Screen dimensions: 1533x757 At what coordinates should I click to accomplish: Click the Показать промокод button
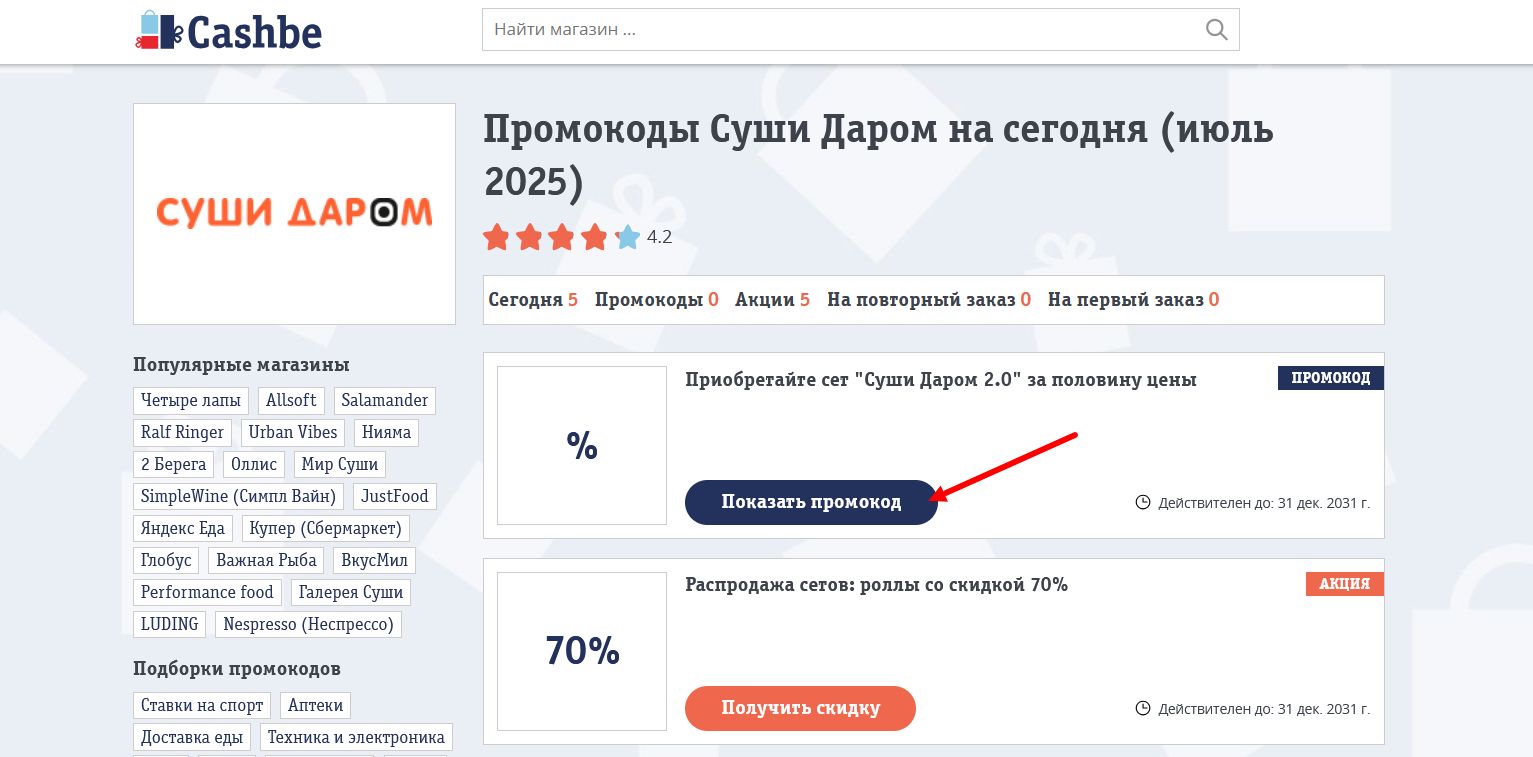[x=811, y=502]
